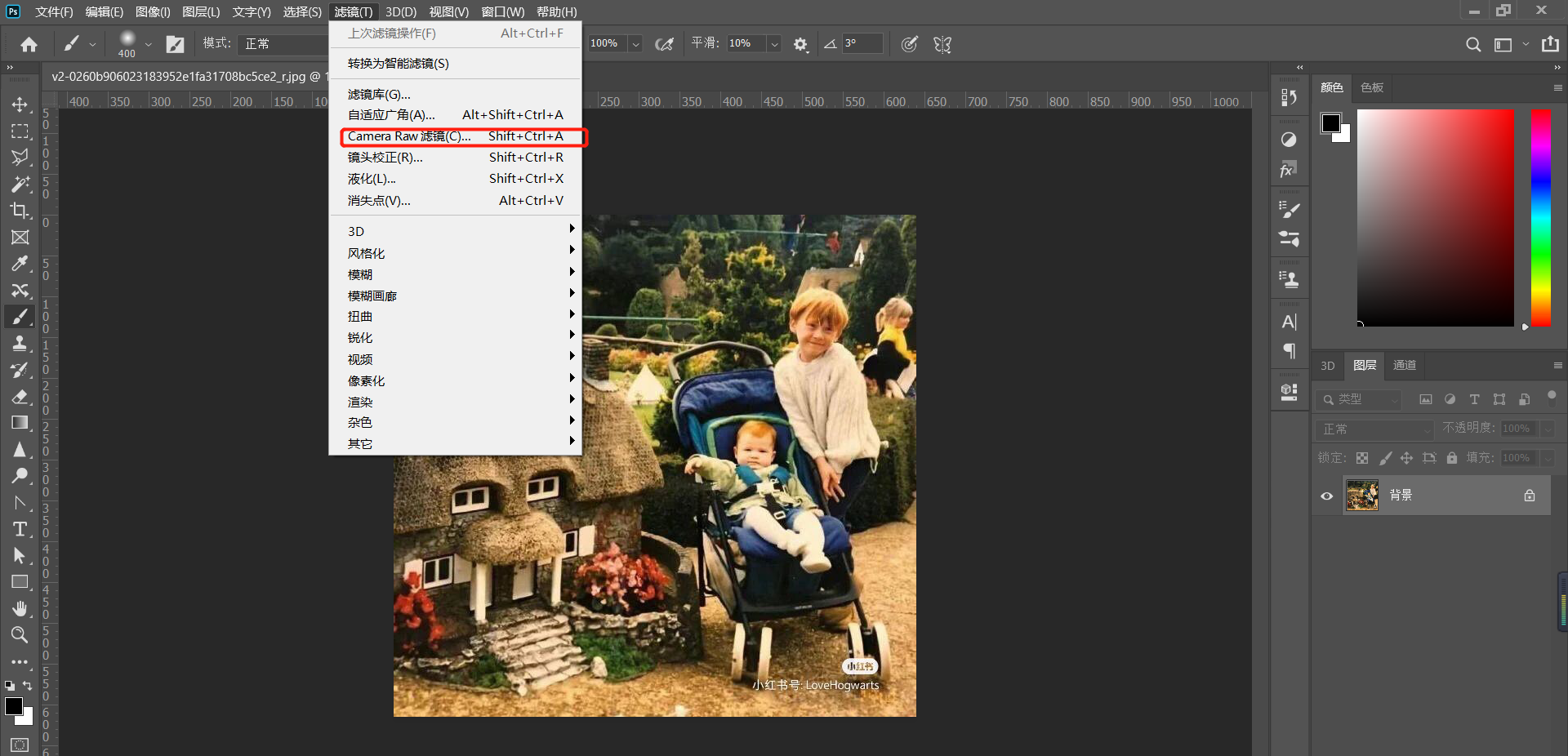The height and width of the screenshot is (756, 1568).
Task: Toggle airbrush build-up effect
Action: tap(665, 44)
